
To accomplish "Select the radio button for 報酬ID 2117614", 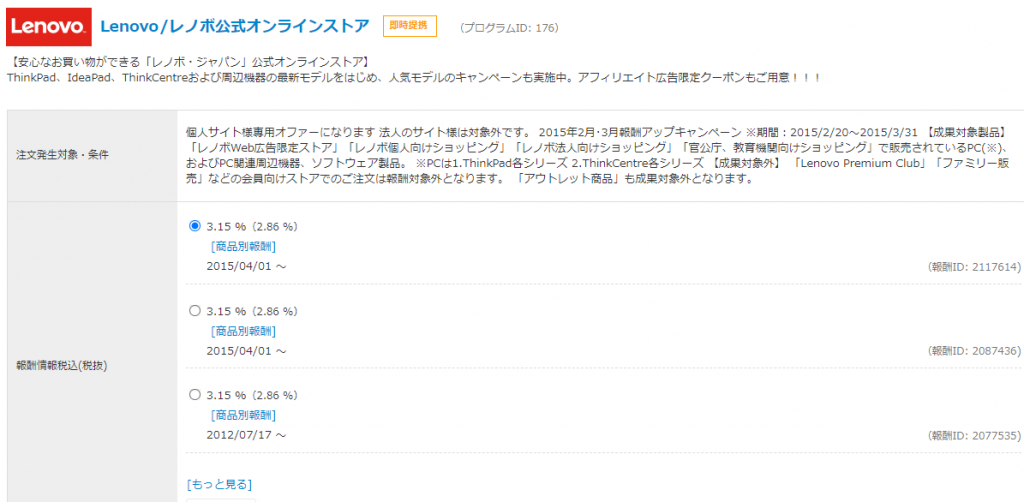I will 195,226.
